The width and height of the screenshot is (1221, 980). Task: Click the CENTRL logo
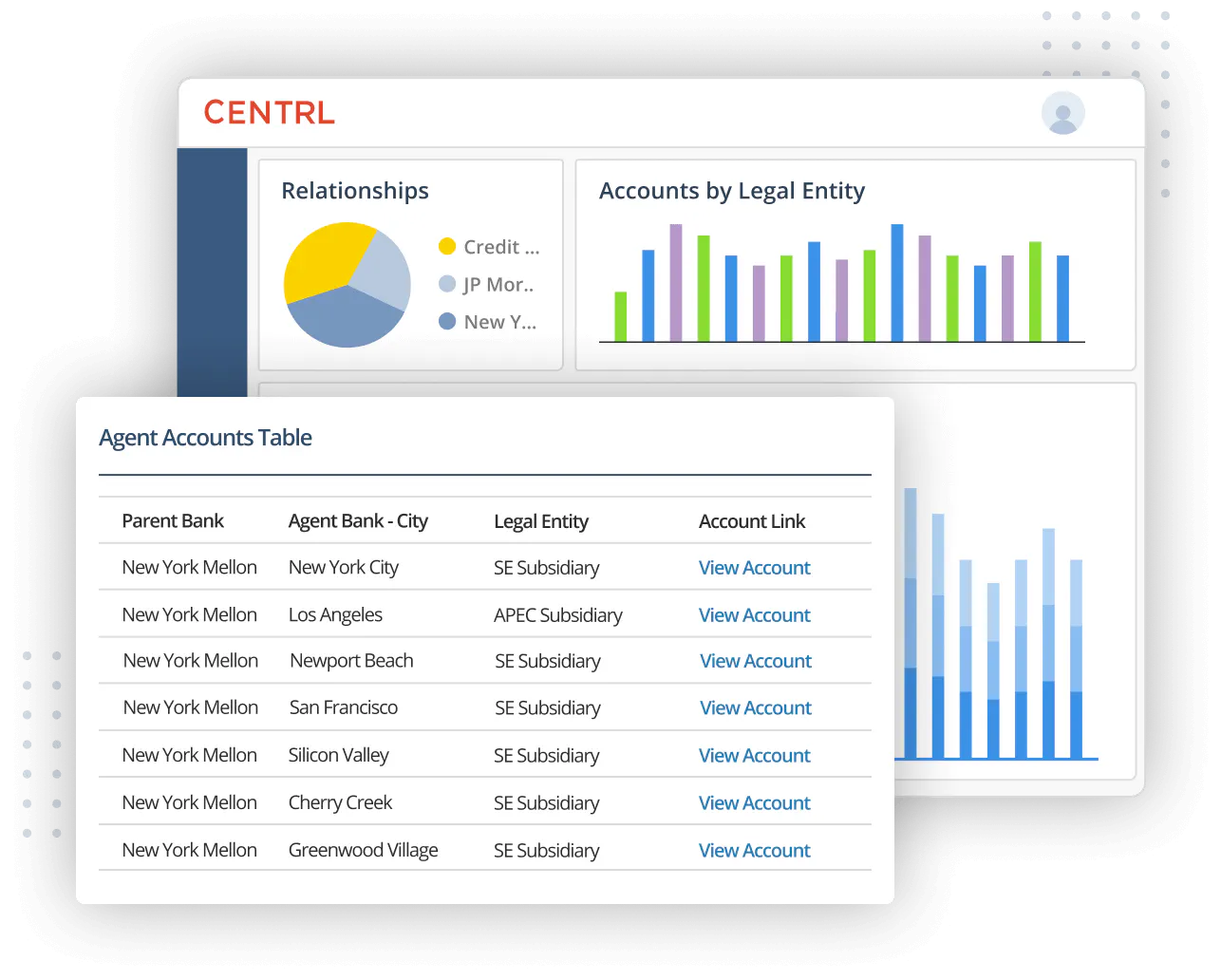[x=269, y=112]
